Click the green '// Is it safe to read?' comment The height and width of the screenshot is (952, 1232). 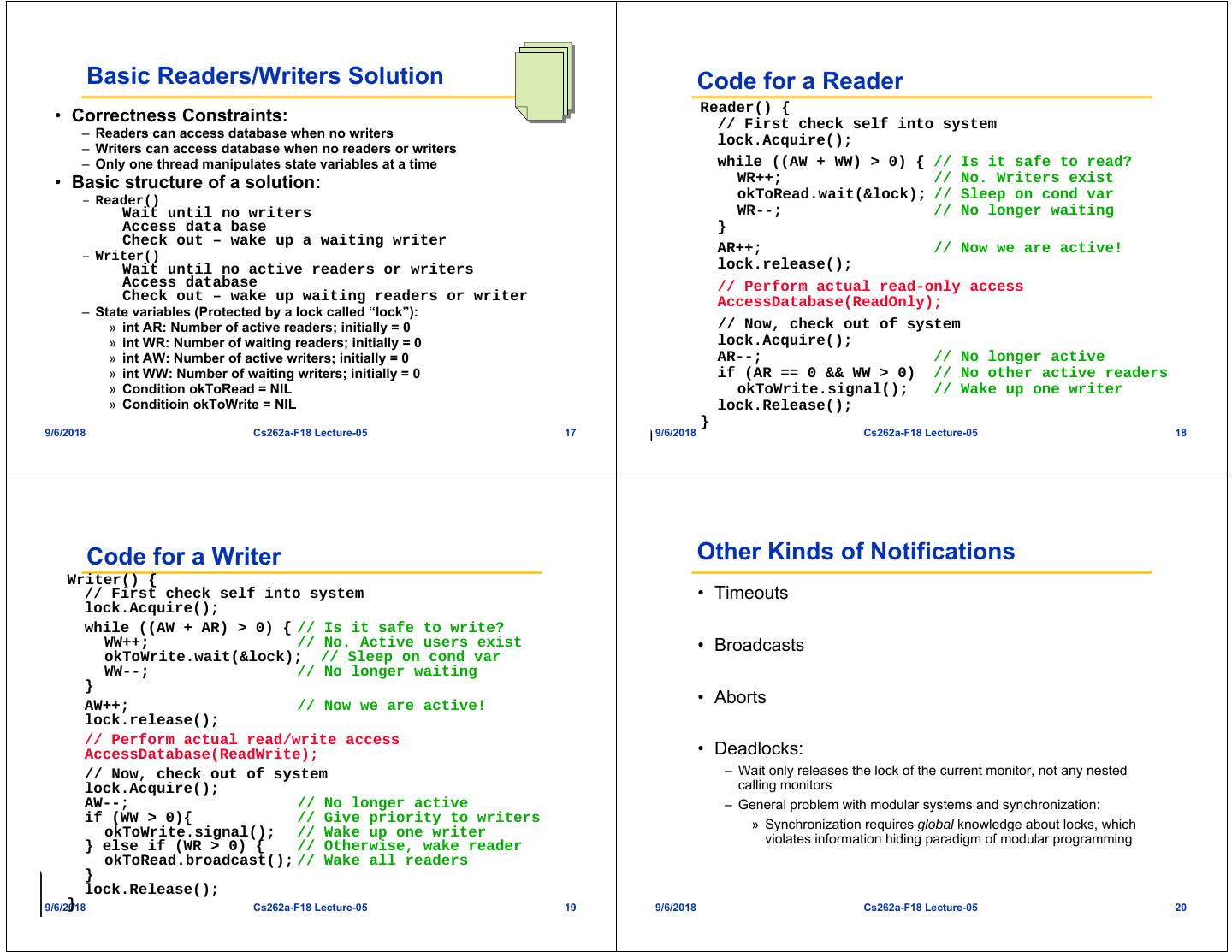pos(1032,162)
